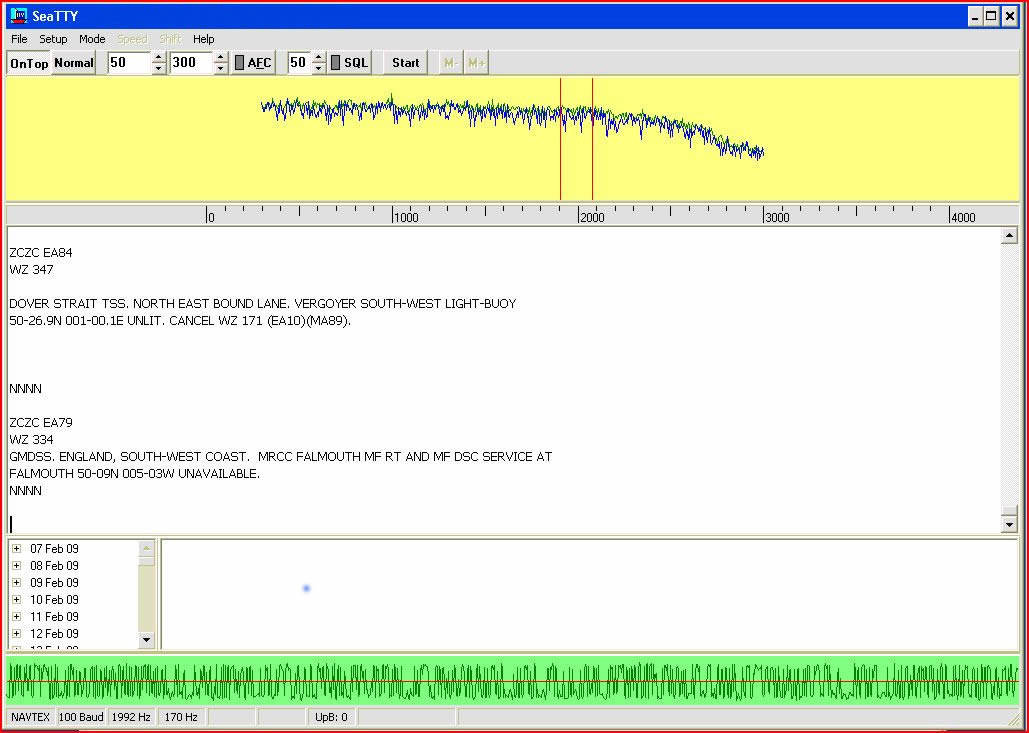Click the M+ memory button

476,63
